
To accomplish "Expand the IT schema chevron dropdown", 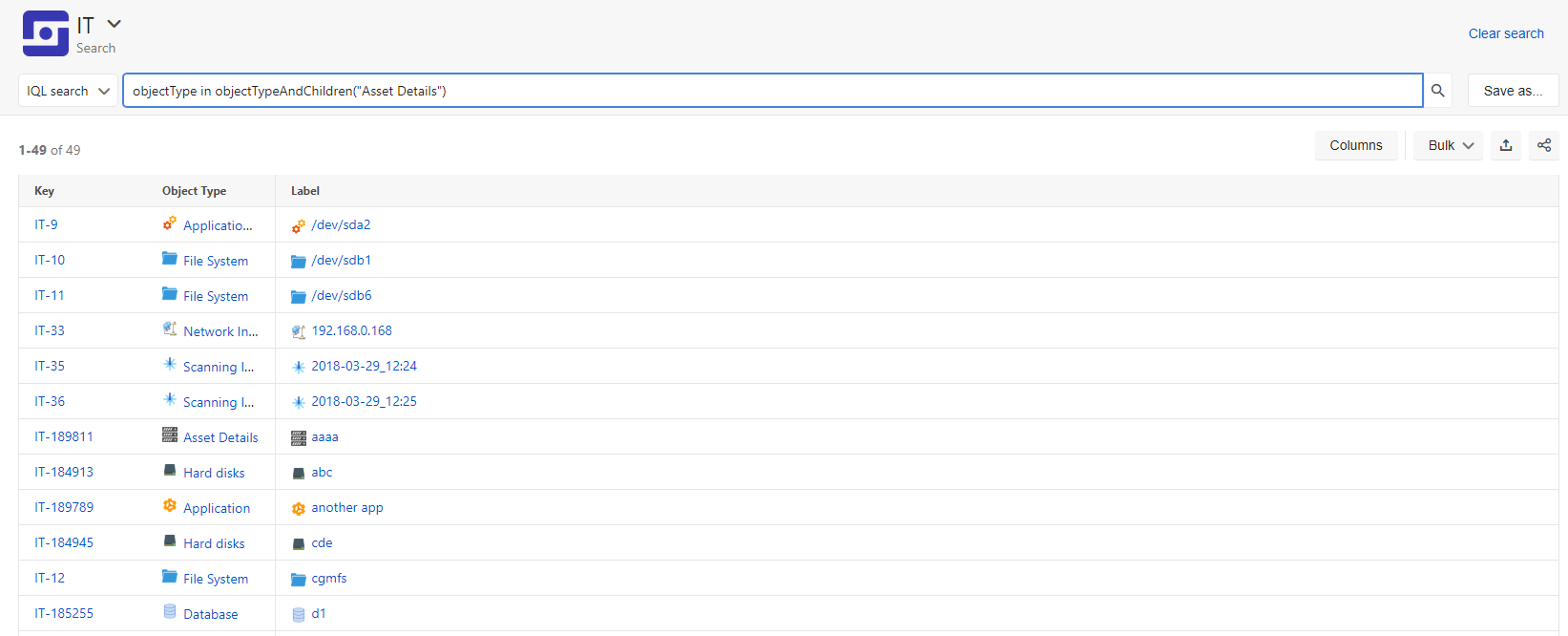I will 115,24.
